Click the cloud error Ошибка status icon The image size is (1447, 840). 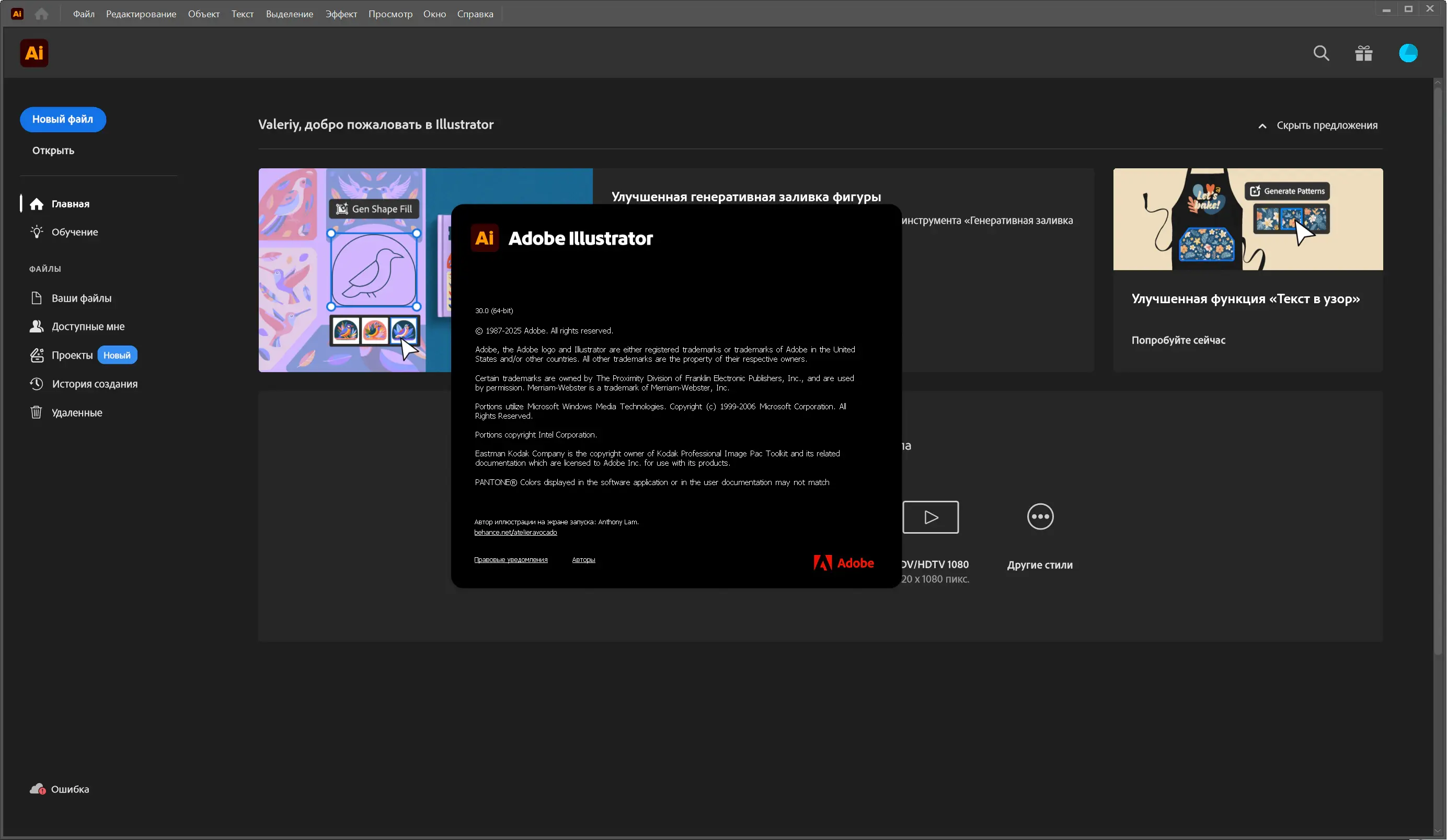tap(38, 789)
